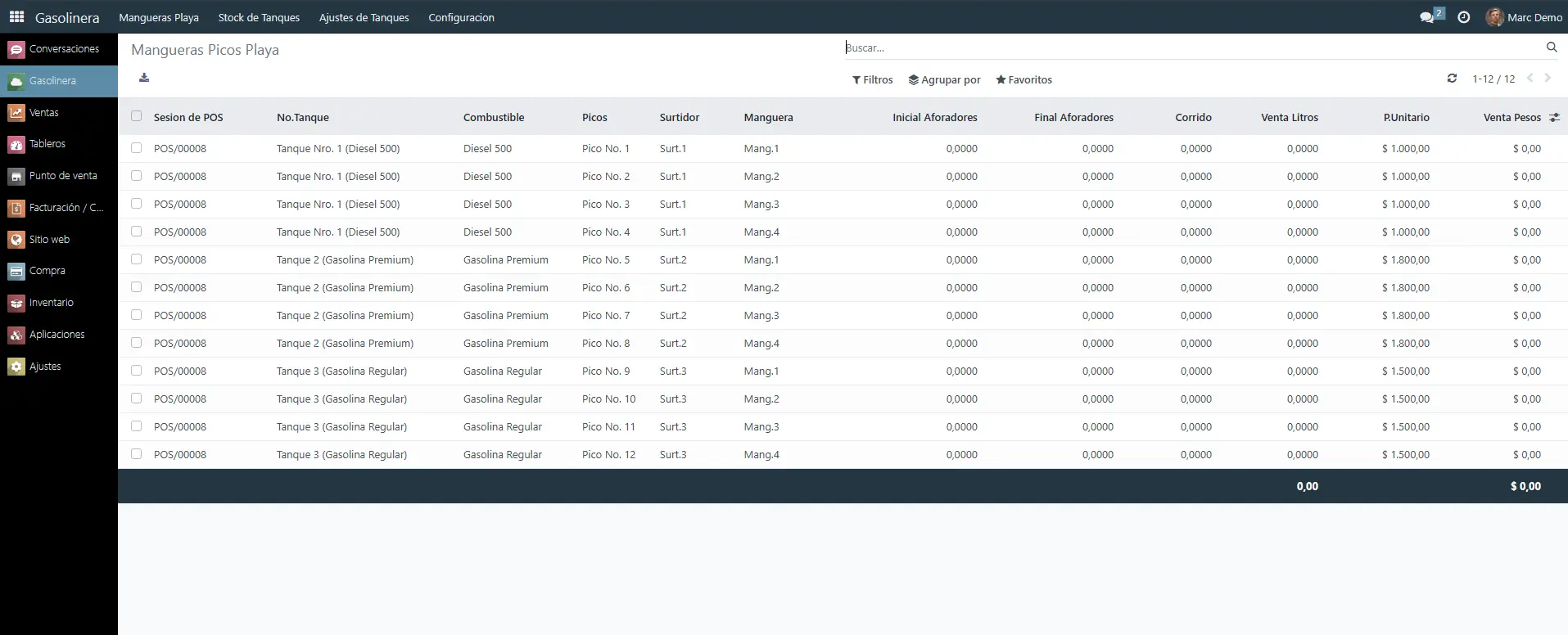This screenshot has height=635, width=1568.
Task: Sort by the Surtidor column header
Action: (x=680, y=117)
